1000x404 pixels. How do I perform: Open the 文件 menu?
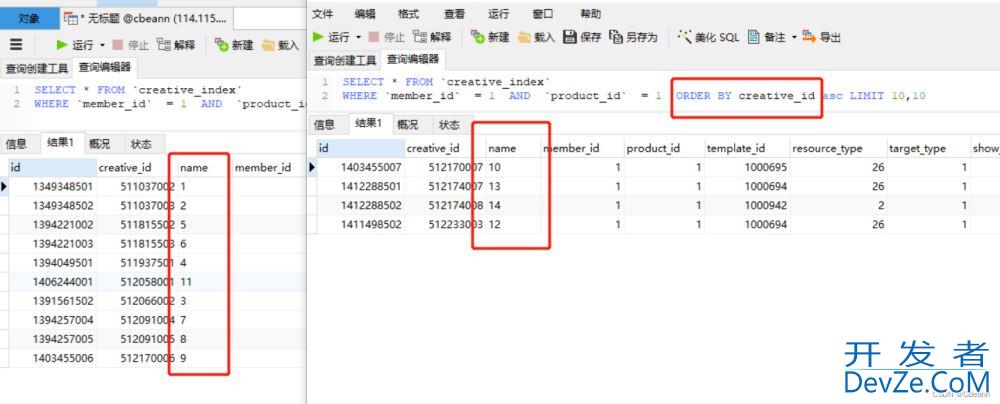[323, 14]
